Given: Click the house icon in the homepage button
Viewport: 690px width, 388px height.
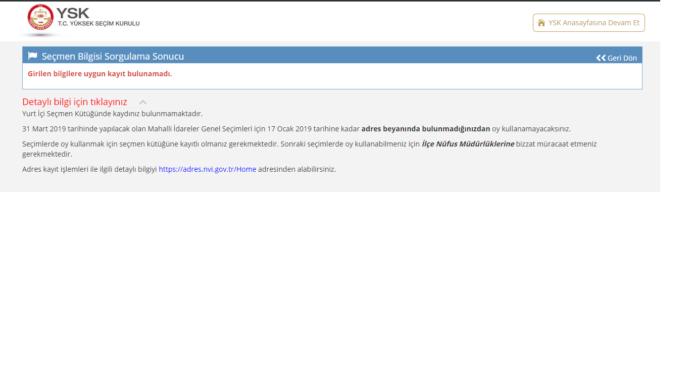Looking at the screenshot, I should click(541, 23).
